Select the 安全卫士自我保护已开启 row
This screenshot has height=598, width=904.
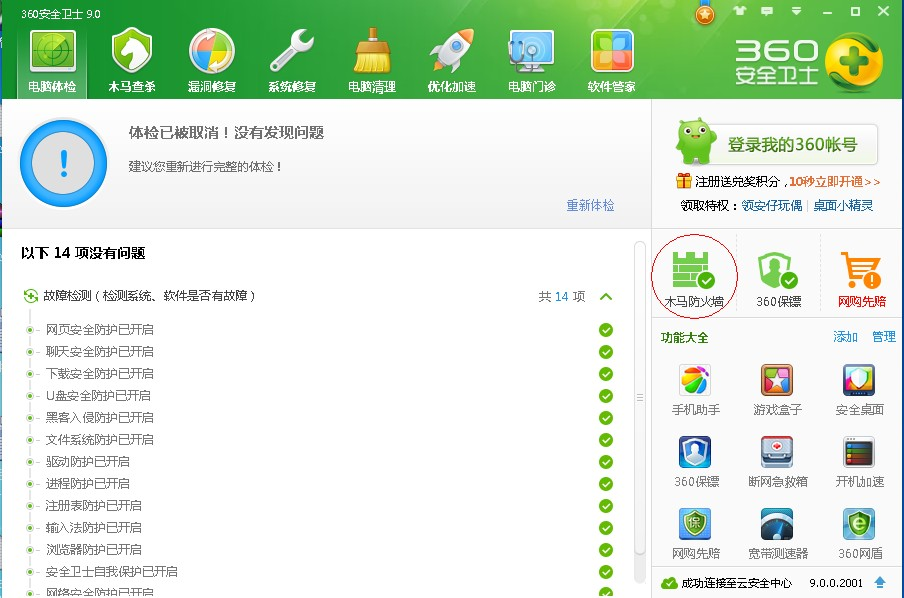point(320,571)
